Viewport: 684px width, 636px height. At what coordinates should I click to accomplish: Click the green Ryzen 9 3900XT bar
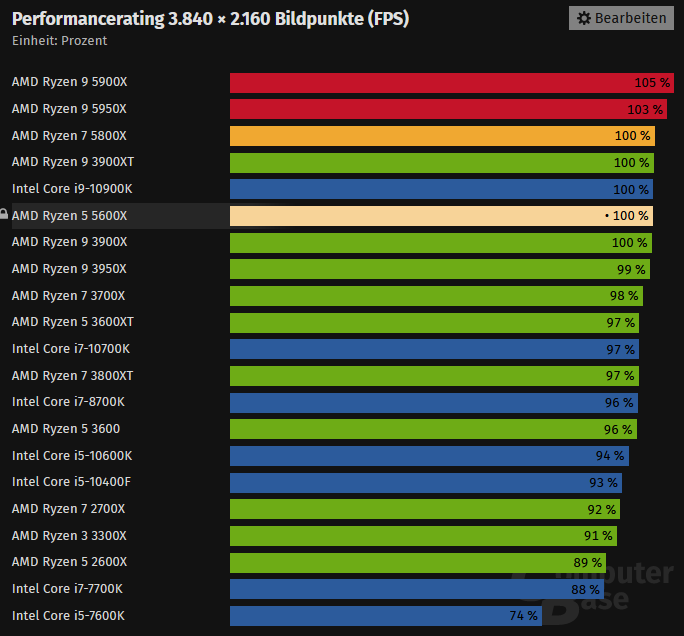[x=442, y=163]
